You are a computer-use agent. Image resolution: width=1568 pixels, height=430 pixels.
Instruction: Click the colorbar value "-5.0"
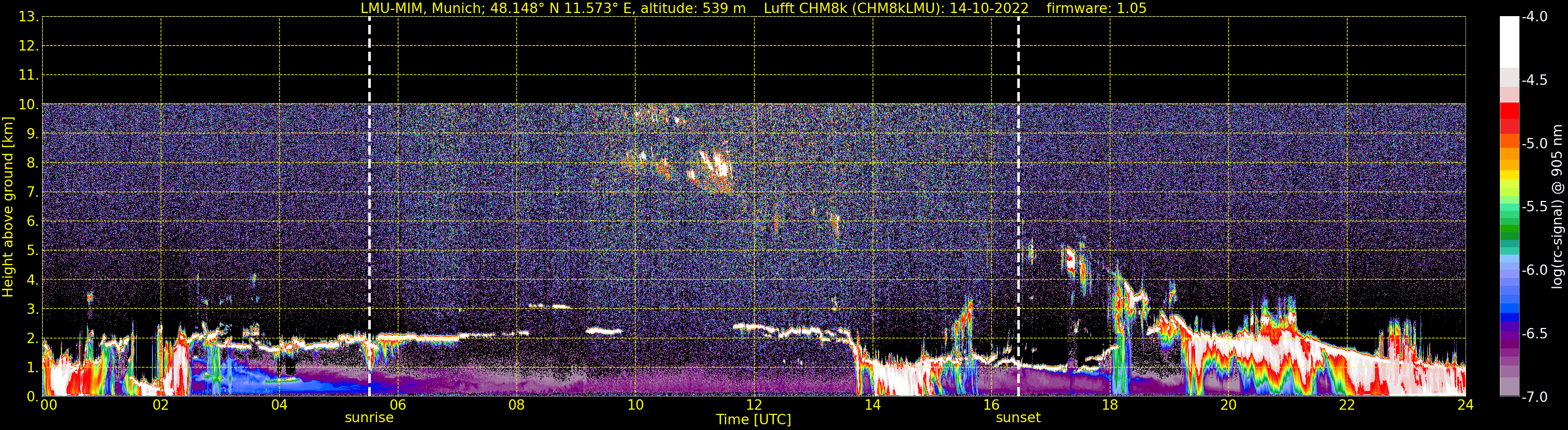[x=1535, y=144]
